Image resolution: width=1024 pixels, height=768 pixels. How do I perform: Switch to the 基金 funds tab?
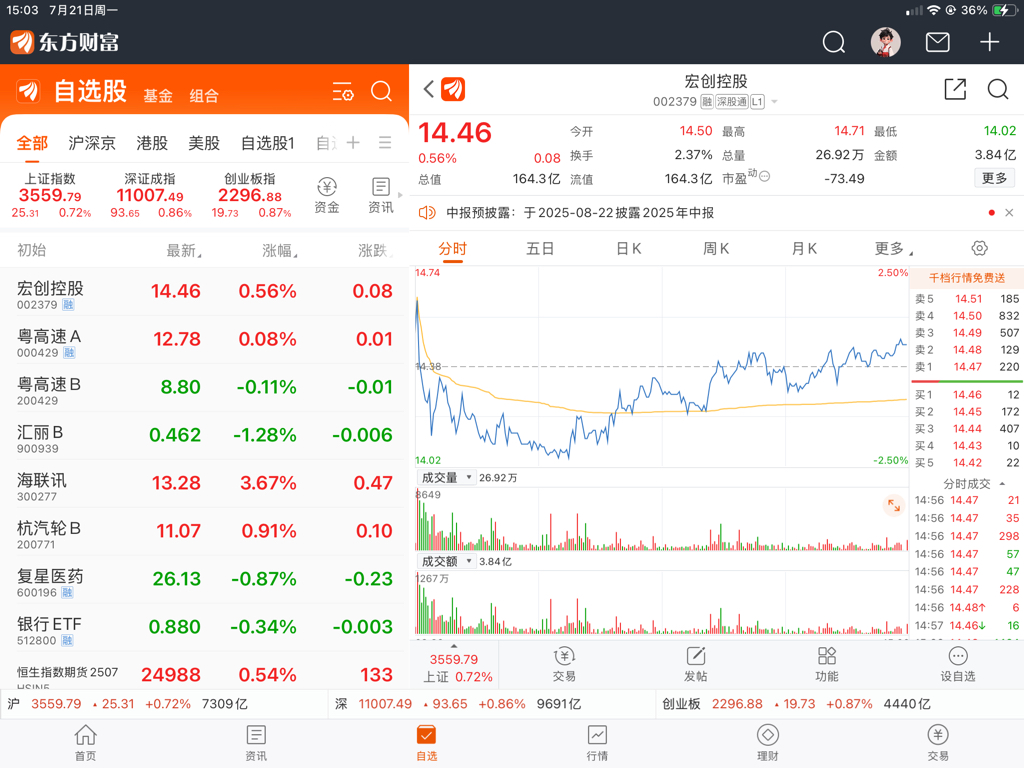point(158,96)
